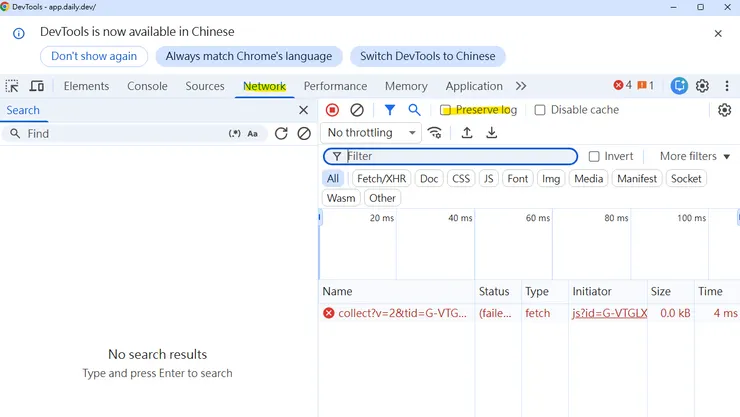
Task: Refresh the search results
Action: (281, 133)
